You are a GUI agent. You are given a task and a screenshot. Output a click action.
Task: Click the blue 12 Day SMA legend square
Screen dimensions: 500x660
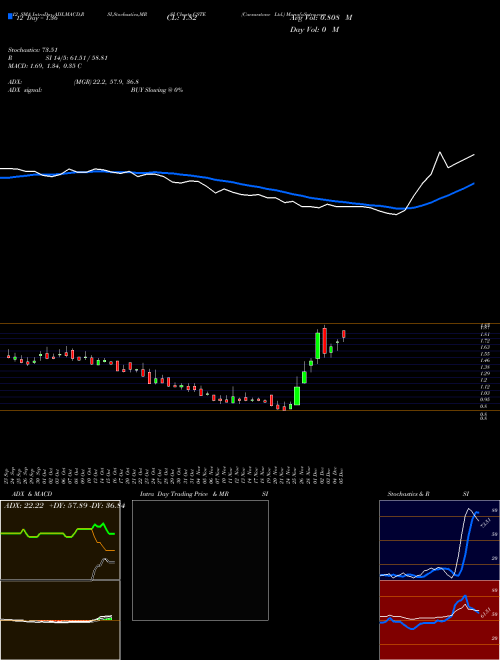pyautogui.click(x=10, y=17)
